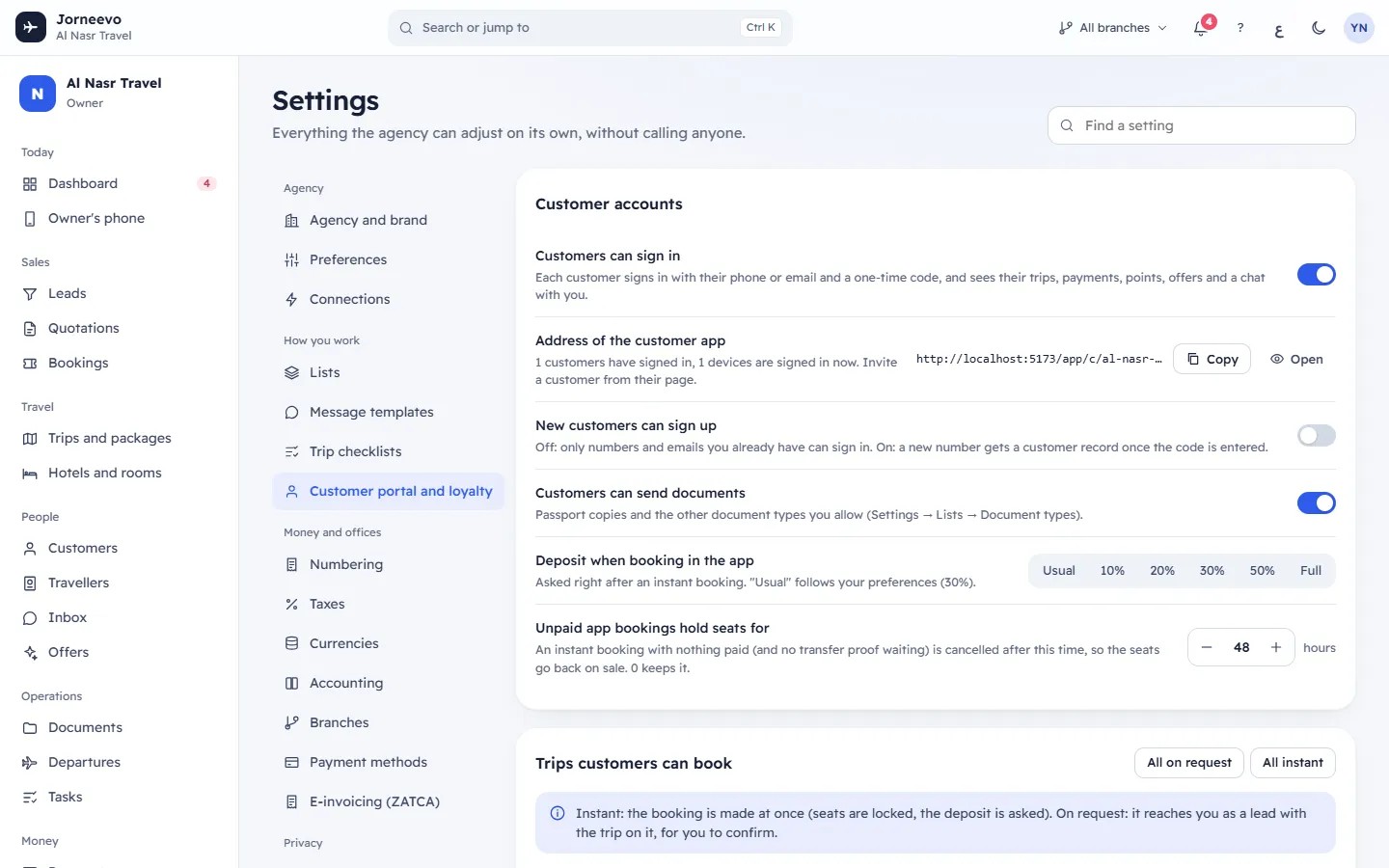Select Full deposit option
This screenshot has height=868, width=1389.
tap(1311, 571)
